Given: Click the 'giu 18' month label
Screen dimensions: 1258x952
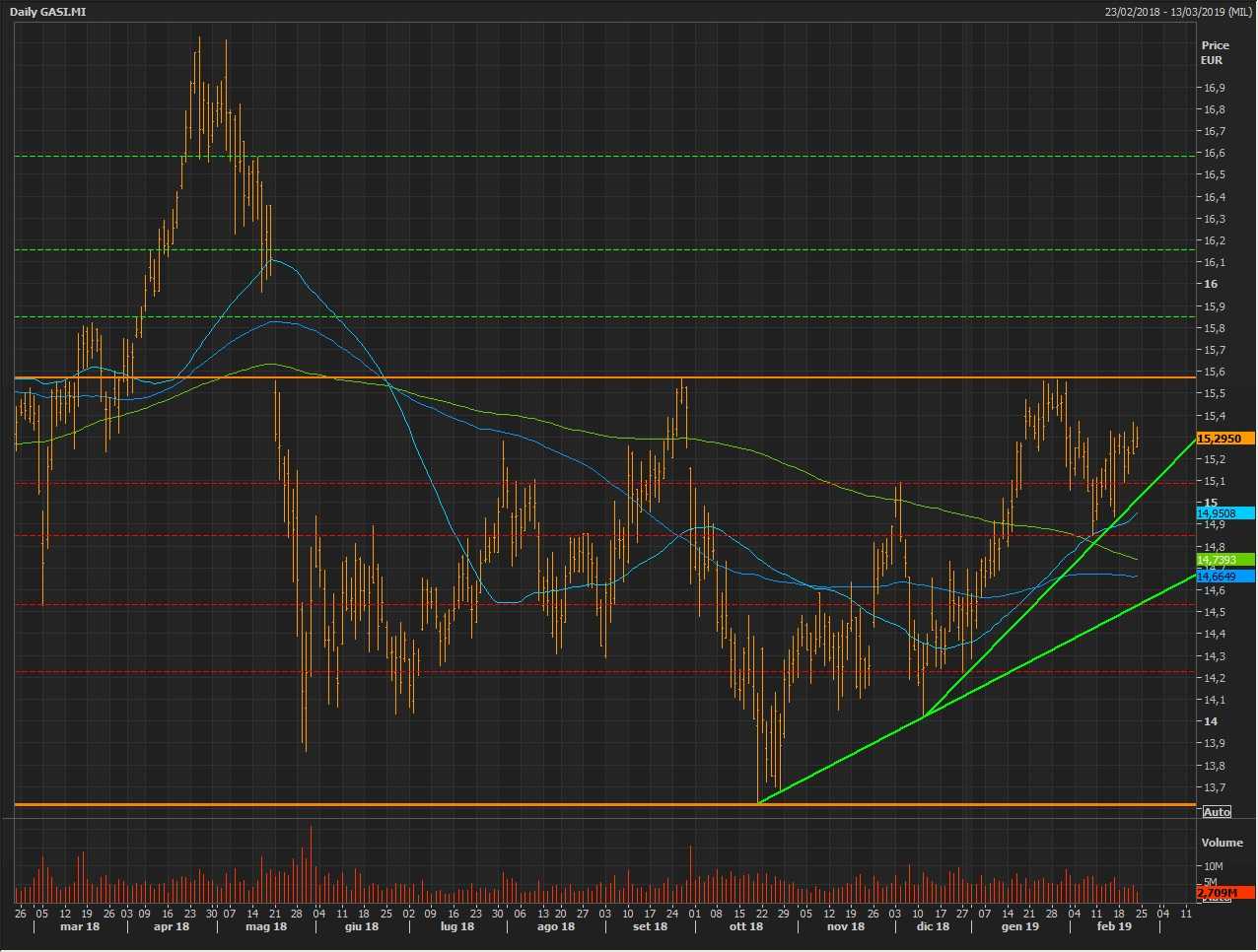Looking at the screenshot, I should point(362,927).
